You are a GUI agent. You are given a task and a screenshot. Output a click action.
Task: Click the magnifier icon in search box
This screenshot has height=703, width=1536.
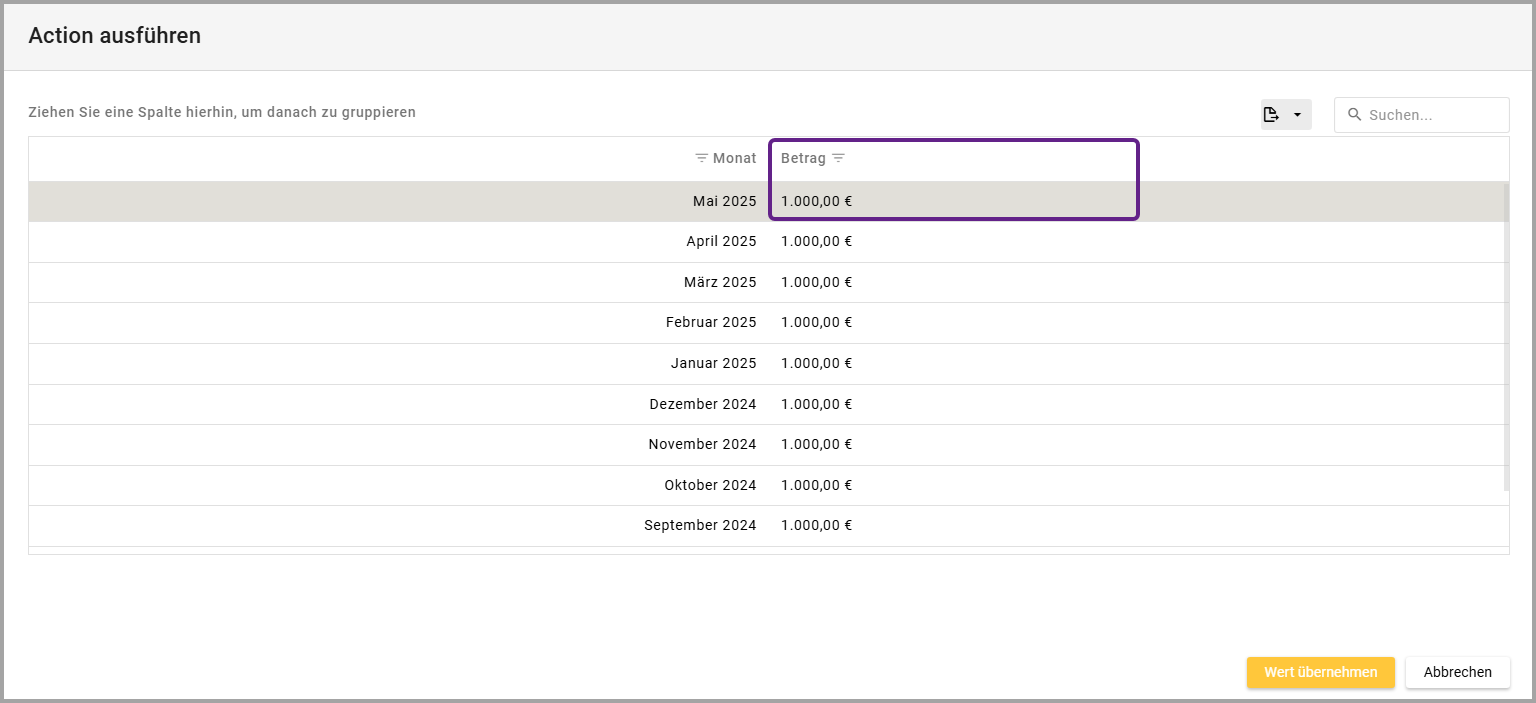click(1355, 115)
